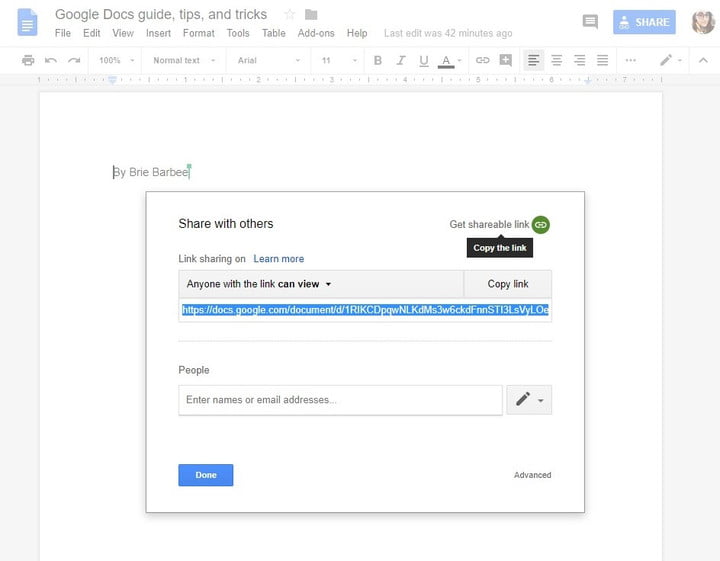The image size is (720, 561).
Task: Open the Tools menu
Action: (238, 33)
